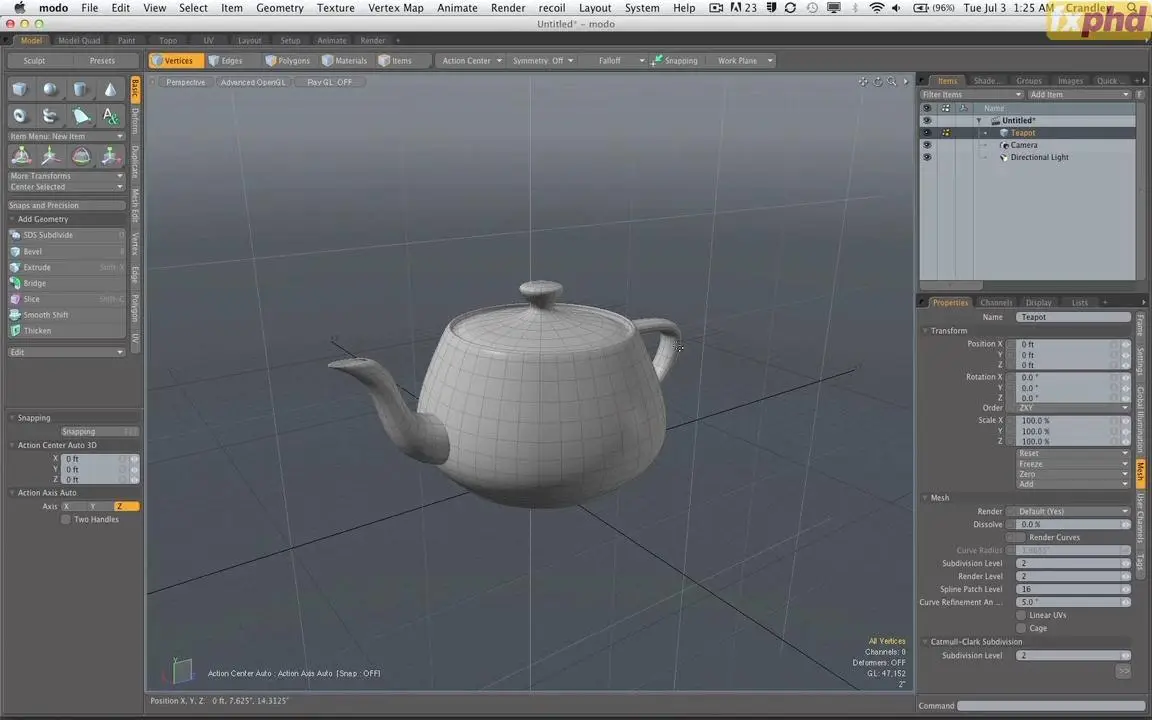Pick the Bridge tool
The height and width of the screenshot is (720, 1152).
(x=67, y=284)
